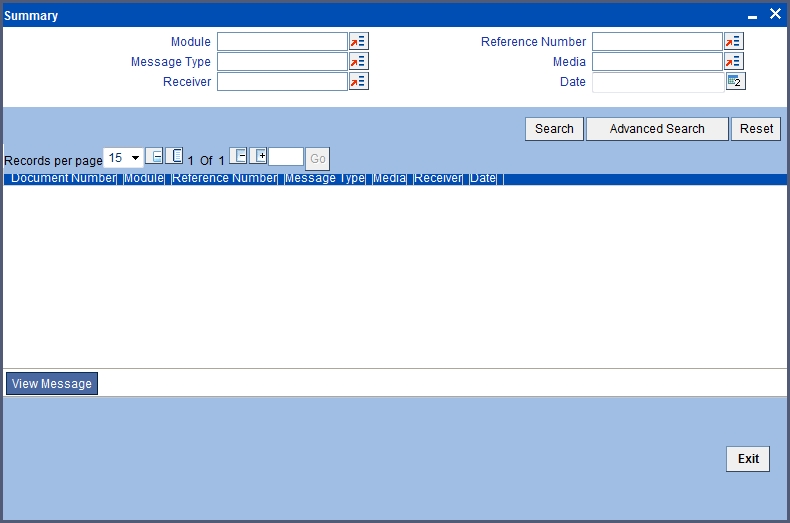
Task: Go to the next page of records
Action: [238, 156]
